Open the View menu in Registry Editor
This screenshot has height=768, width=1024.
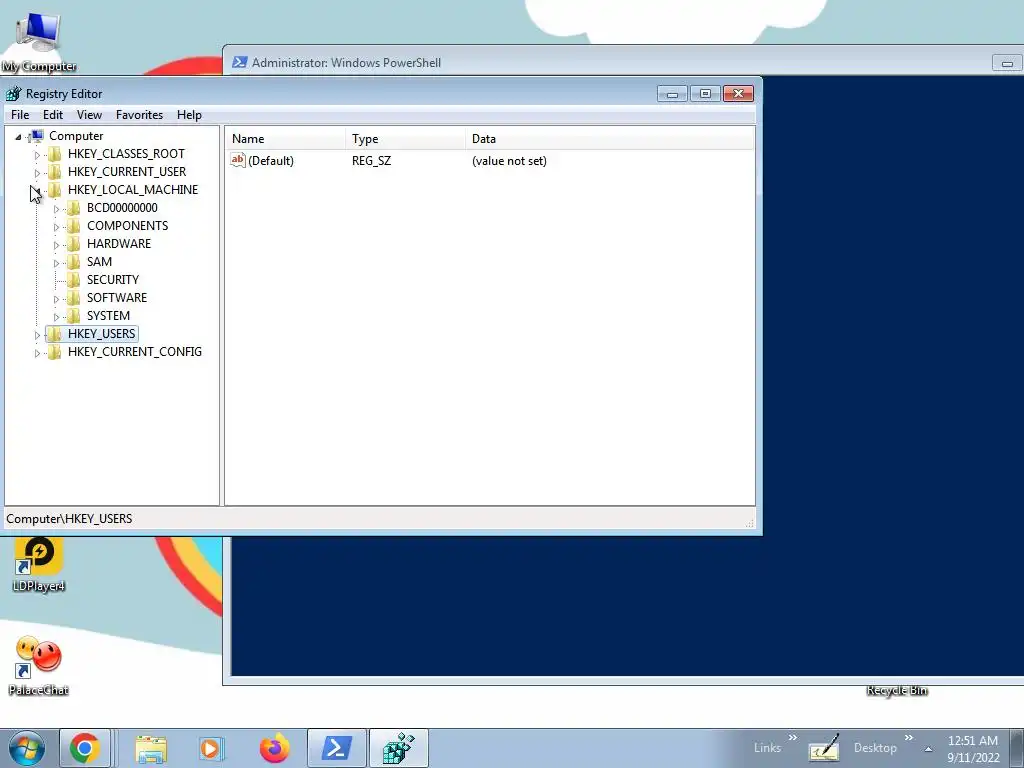89,115
